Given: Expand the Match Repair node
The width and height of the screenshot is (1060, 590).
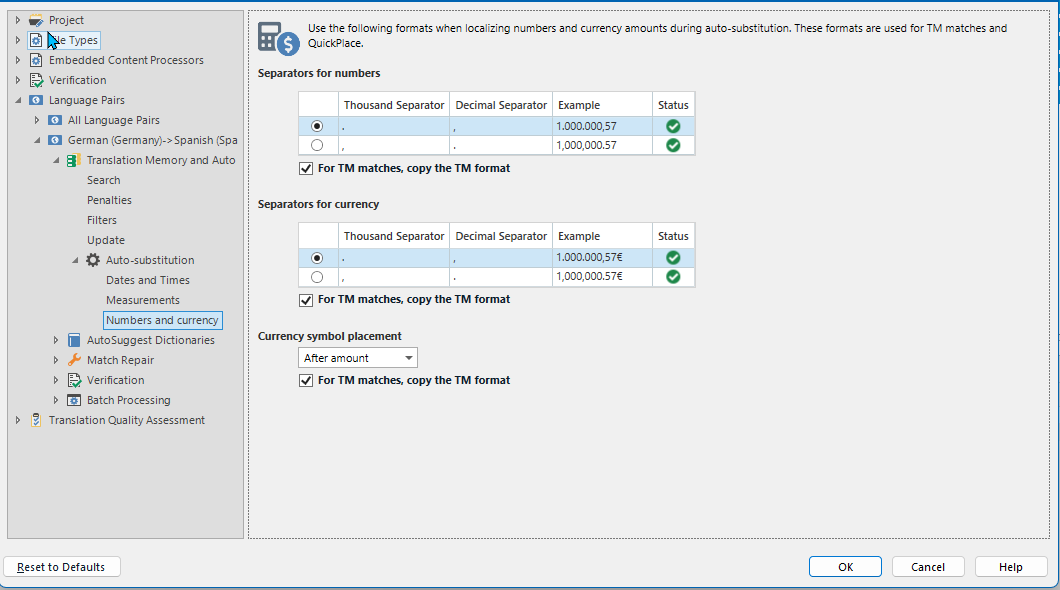Looking at the screenshot, I should point(56,360).
